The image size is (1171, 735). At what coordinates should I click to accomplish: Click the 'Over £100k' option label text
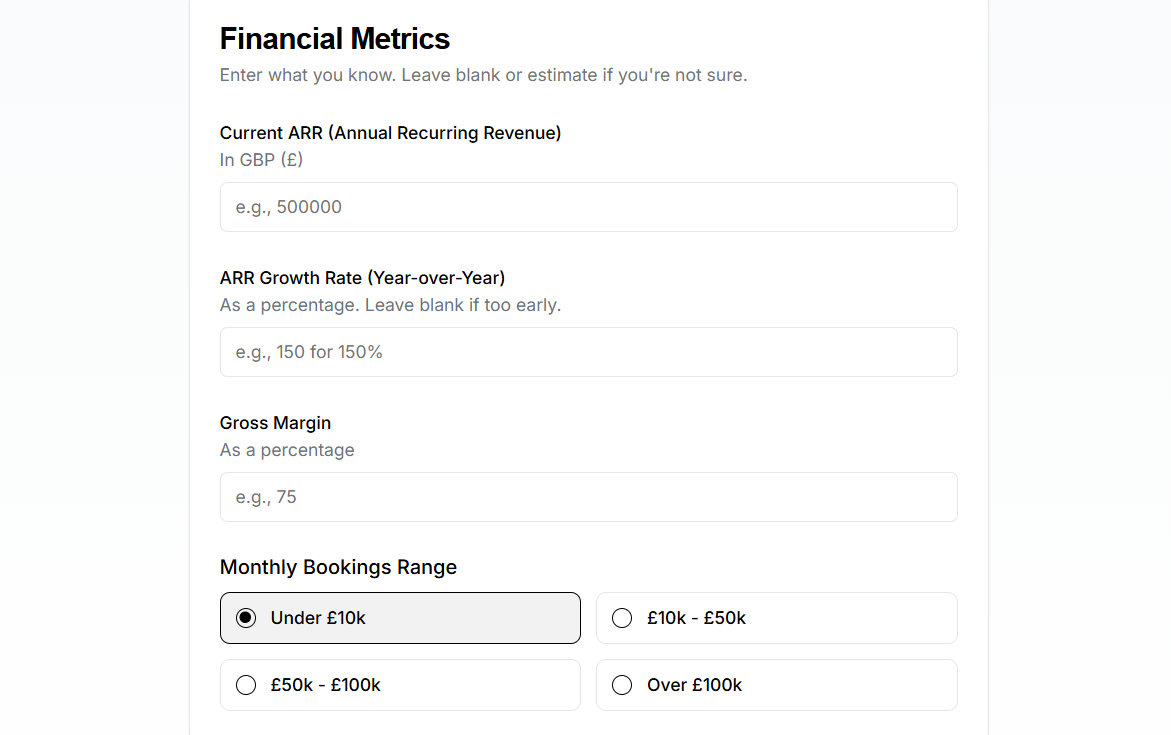click(694, 685)
